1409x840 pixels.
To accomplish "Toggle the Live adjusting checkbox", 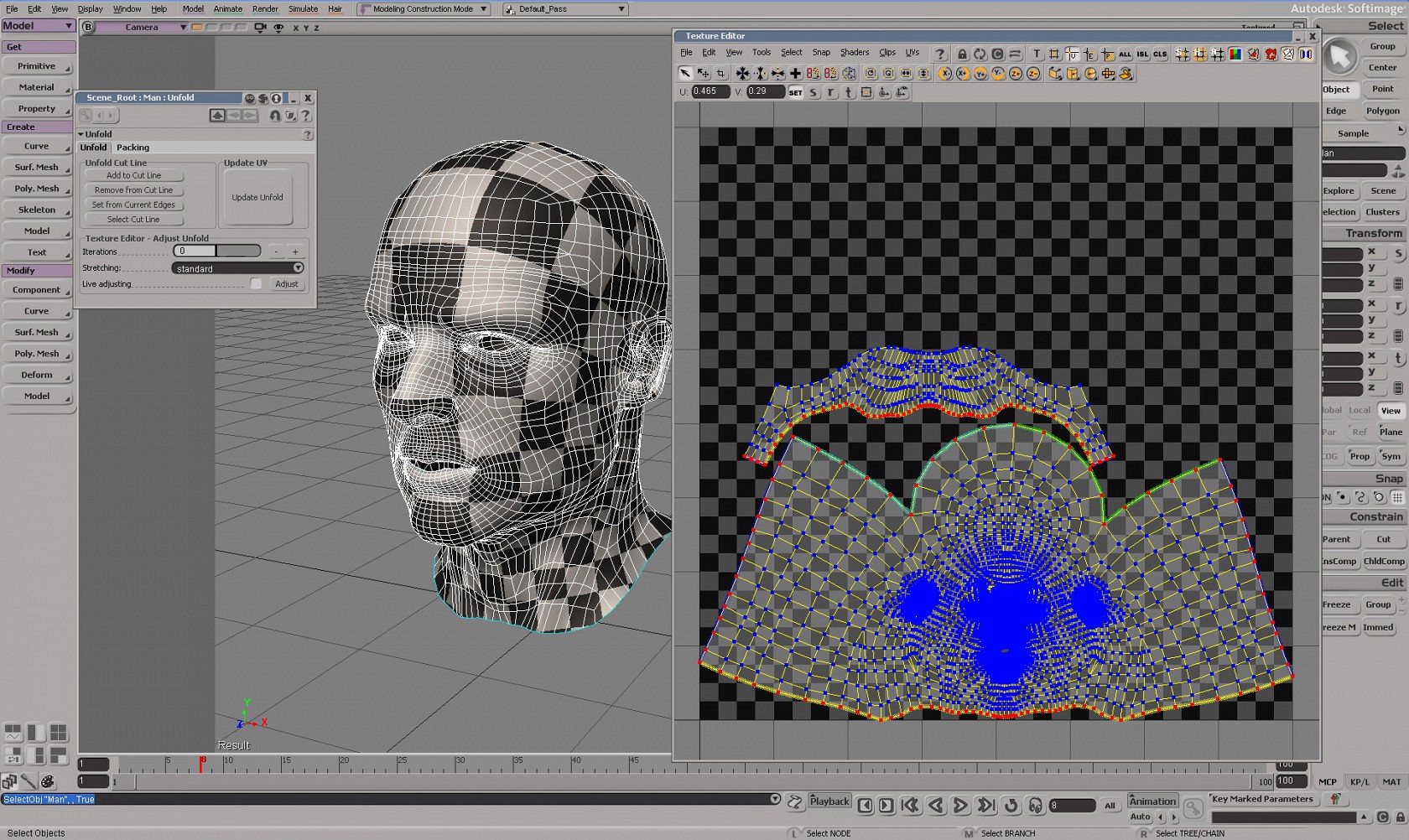I will tap(256, 284).
